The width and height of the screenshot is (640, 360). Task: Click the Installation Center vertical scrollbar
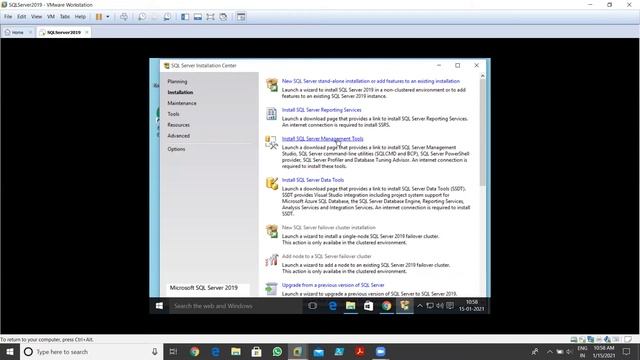[482, 133]
